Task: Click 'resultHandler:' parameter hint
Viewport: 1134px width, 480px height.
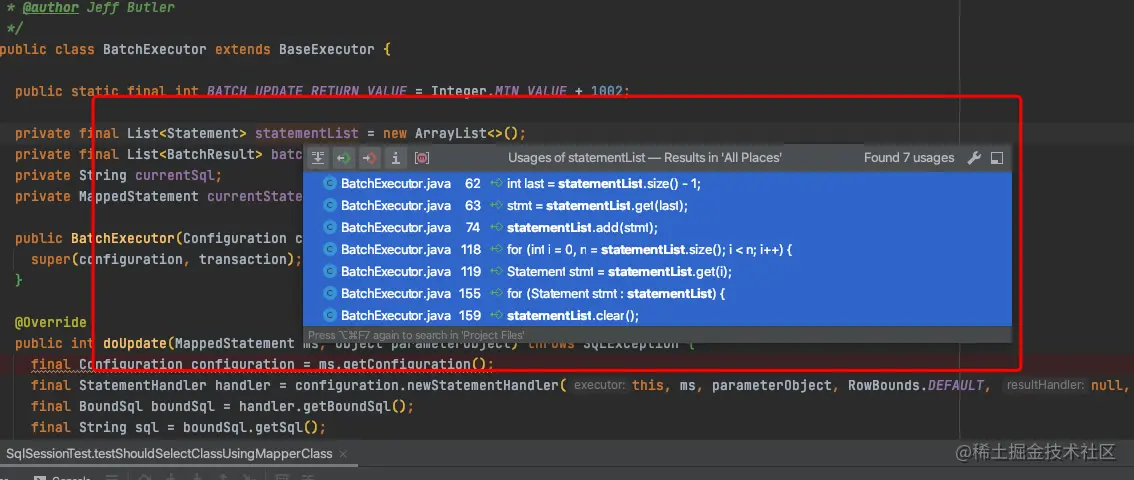Action: click(x=1045, y=385)
